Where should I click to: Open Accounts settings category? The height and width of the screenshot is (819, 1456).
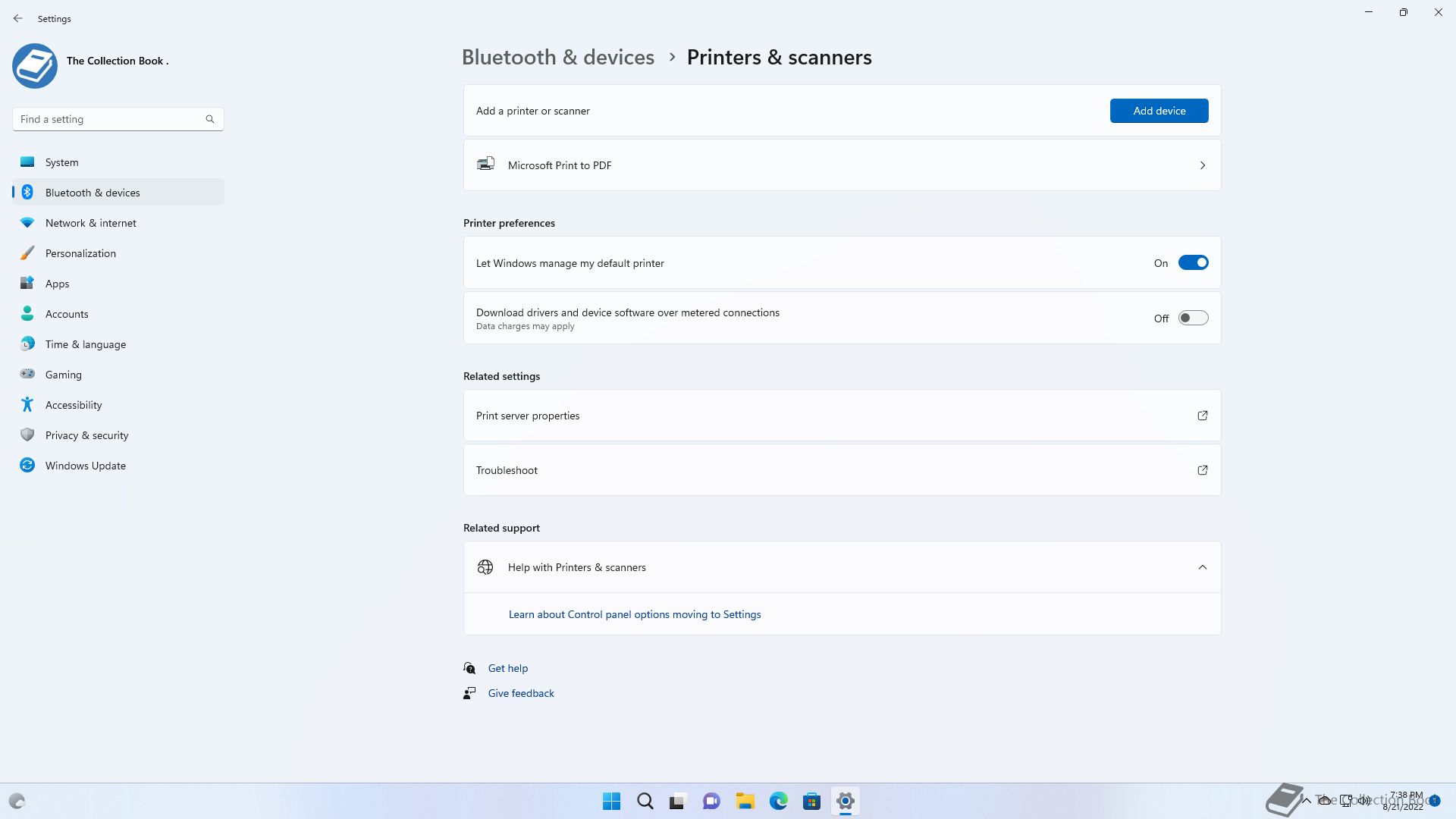tap(118, 313)
